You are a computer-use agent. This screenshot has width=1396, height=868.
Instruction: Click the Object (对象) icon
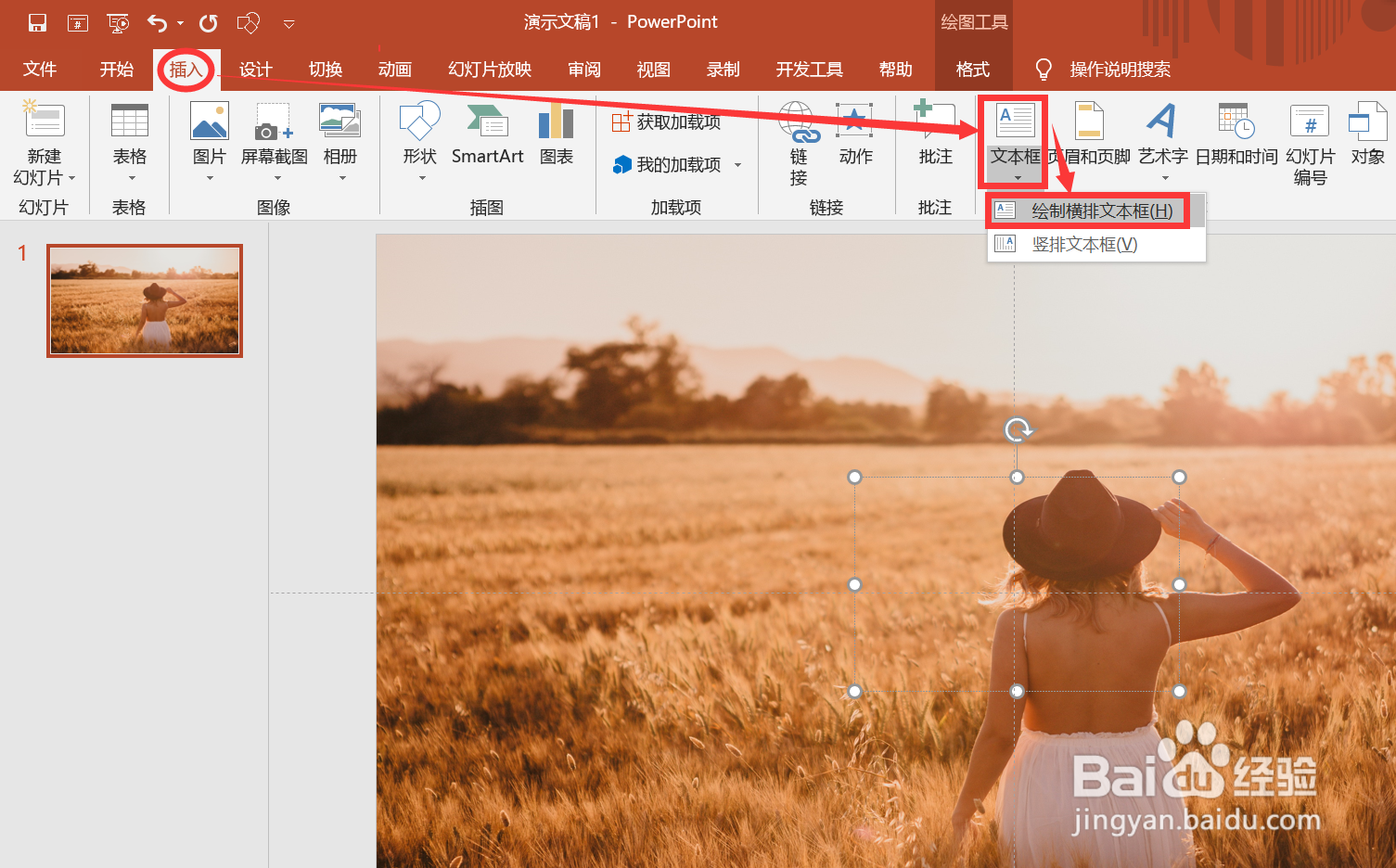tap(1367, 121)
